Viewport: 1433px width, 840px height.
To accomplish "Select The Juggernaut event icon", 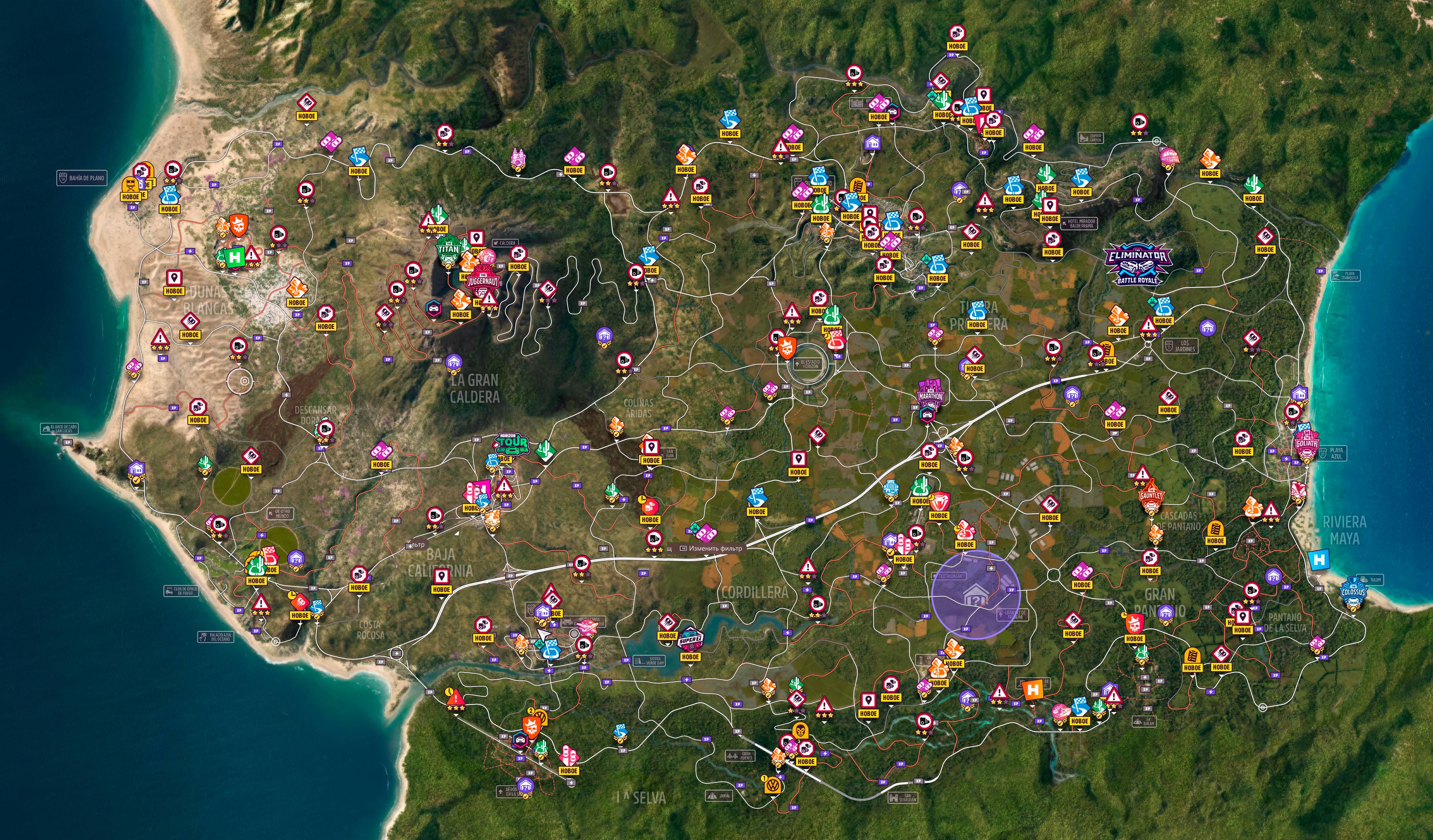I will click(483, 280).
